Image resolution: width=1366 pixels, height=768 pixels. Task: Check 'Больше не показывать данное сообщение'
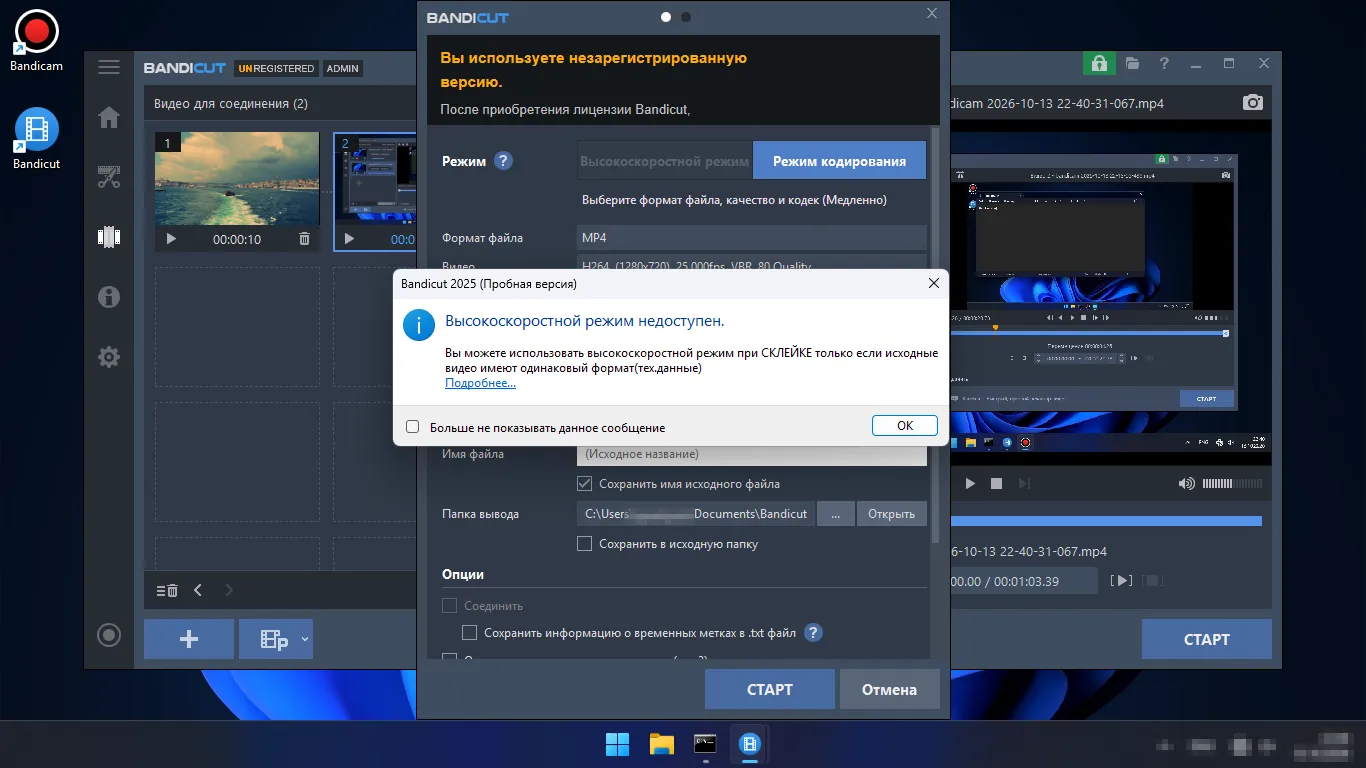(412, 427)
